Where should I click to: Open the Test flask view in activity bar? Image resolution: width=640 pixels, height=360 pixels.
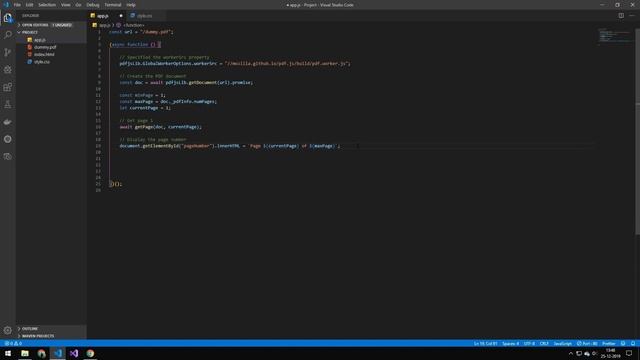(8, 104)
